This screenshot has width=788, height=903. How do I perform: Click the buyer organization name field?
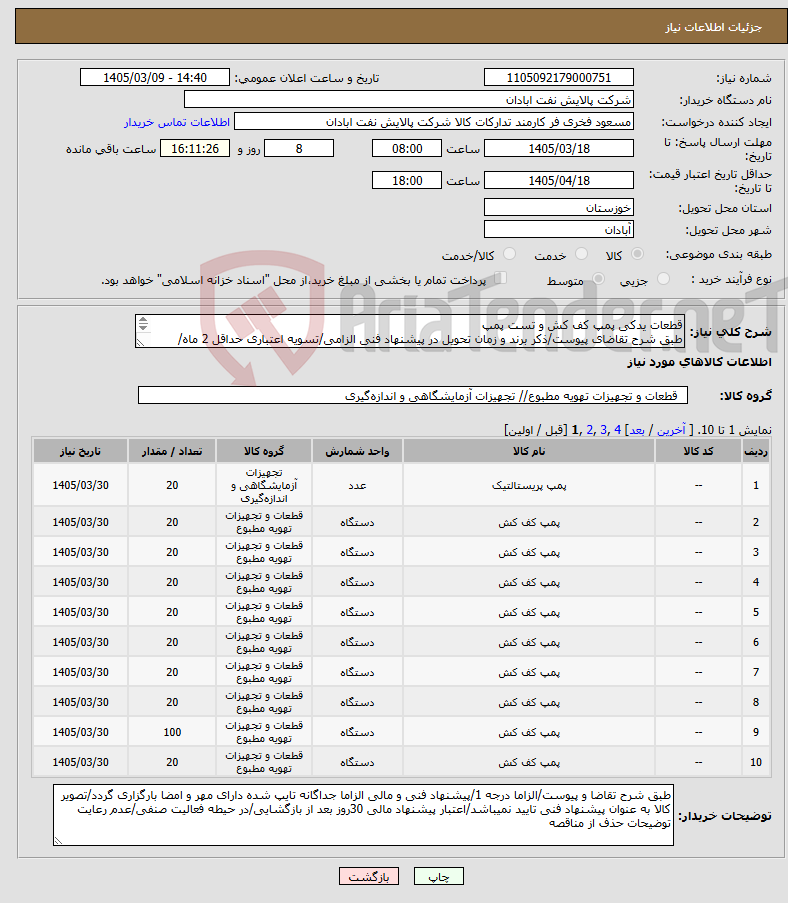409,100
